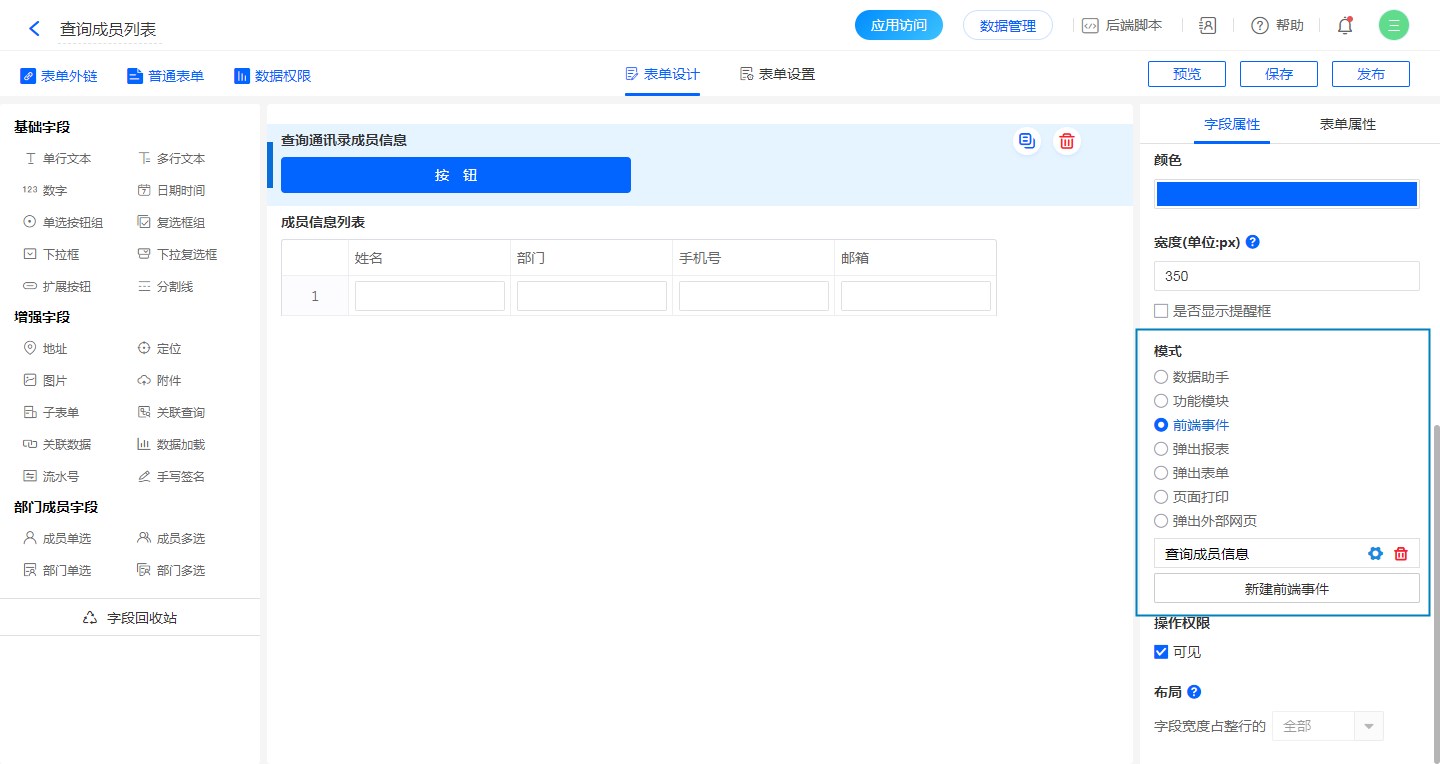Open settings gear for 查询成员信息 event
The height and width of the screenshot is (764, 1440).
coord(1375,553)
